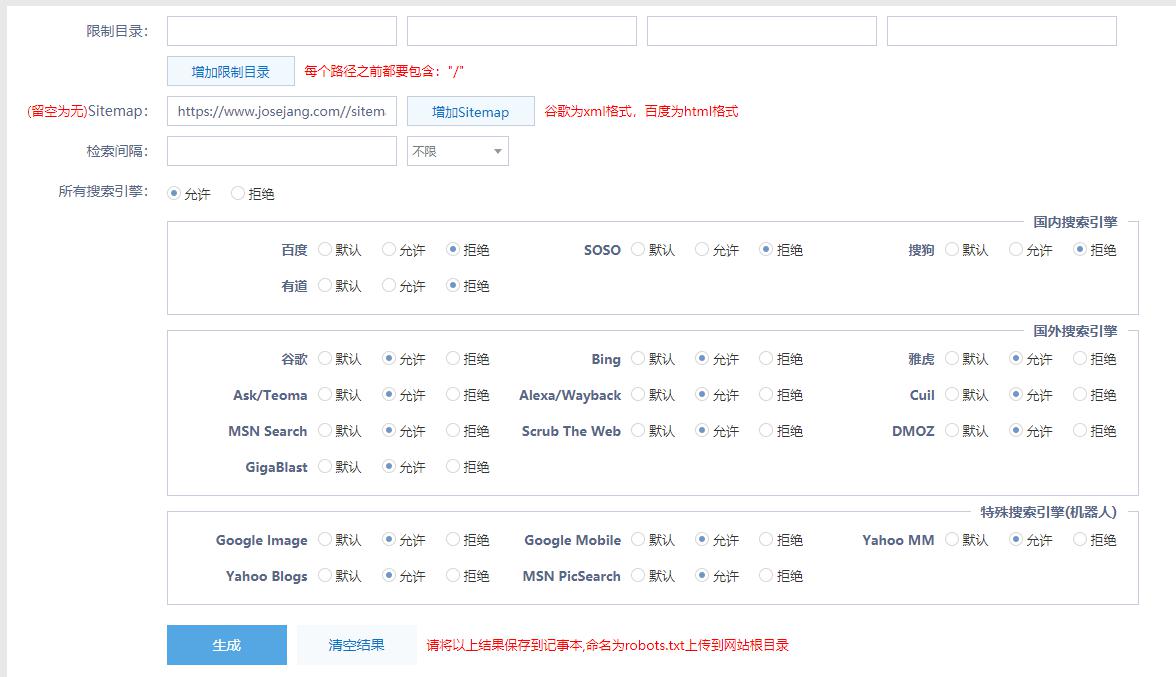Set 搜狗 to 允许

click(1014, 249)
